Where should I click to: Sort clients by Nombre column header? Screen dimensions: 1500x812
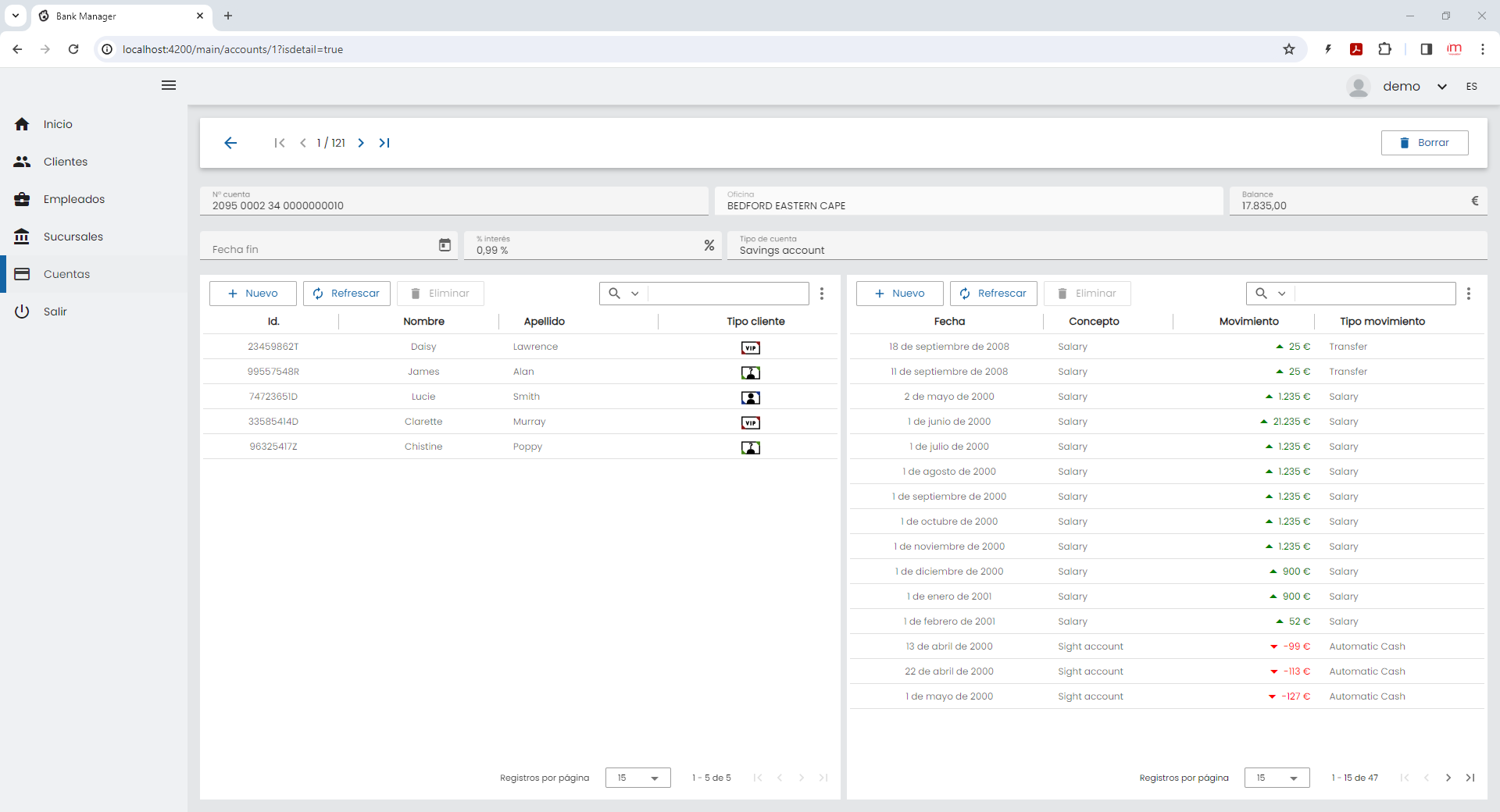(x=423, y=322)
